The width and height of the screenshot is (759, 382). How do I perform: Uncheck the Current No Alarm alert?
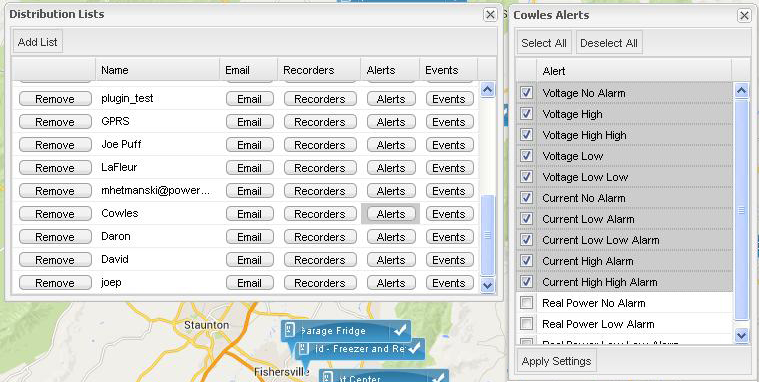pos(526,198)
